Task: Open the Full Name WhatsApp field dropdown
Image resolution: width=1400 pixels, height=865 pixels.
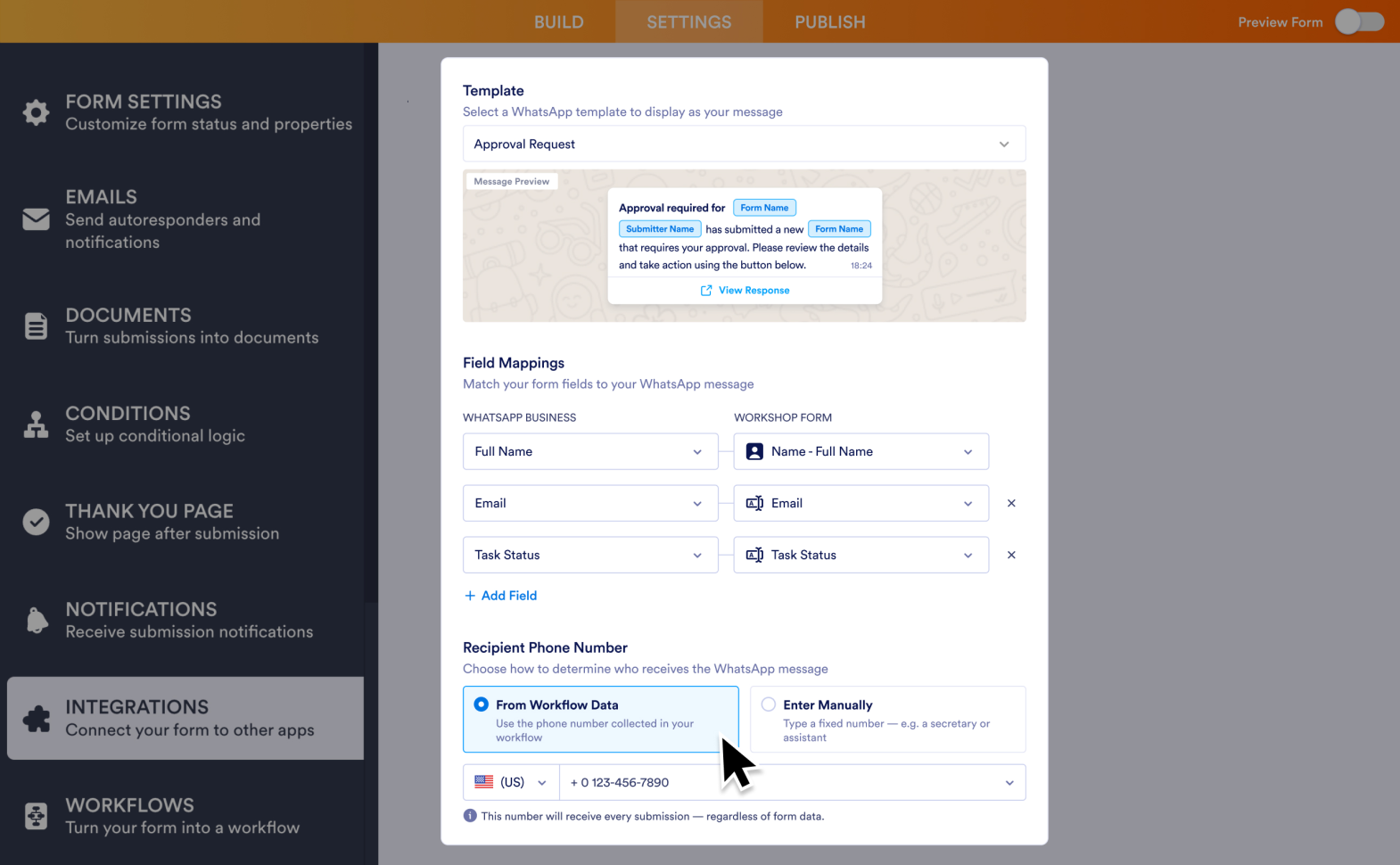Action: click(590, 451)
